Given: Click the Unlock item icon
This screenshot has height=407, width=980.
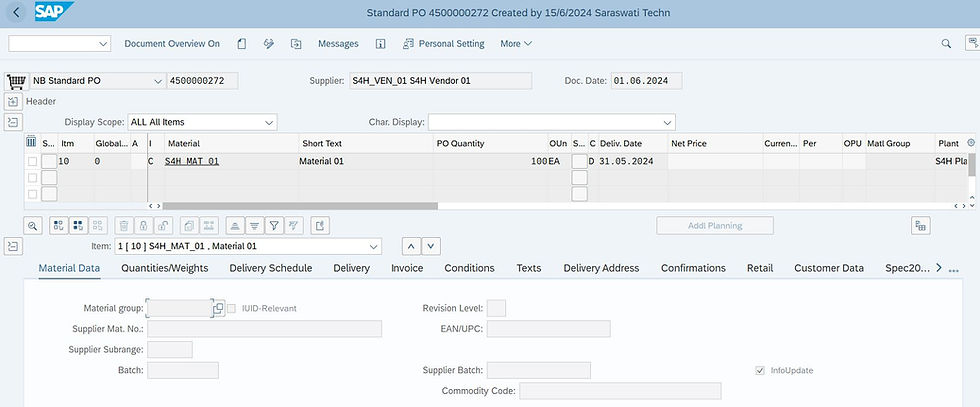Looking at the screenshot, I should point(162,226).
